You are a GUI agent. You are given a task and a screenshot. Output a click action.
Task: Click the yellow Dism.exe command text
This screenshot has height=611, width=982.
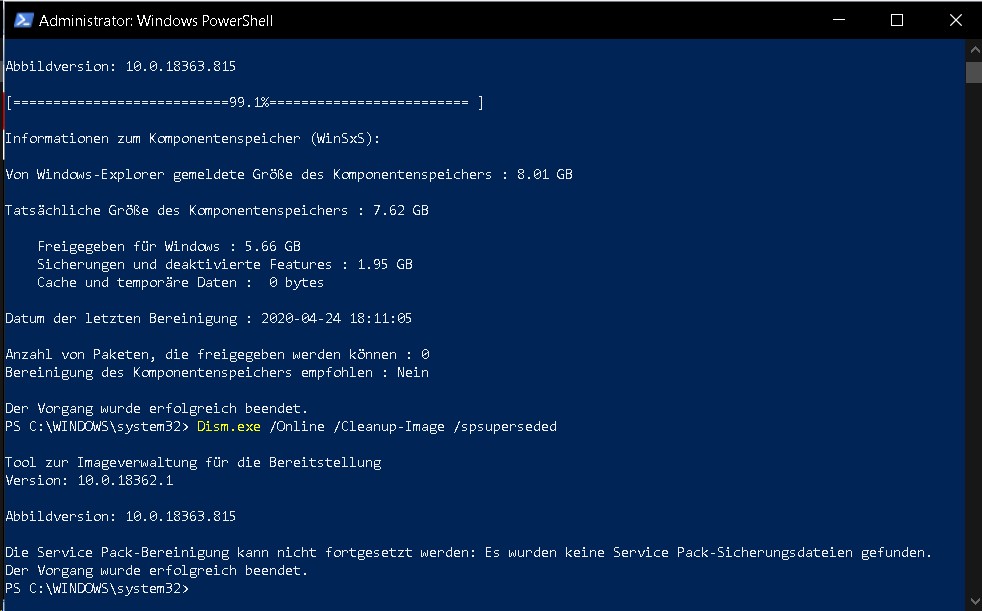[x=229, y=426]
